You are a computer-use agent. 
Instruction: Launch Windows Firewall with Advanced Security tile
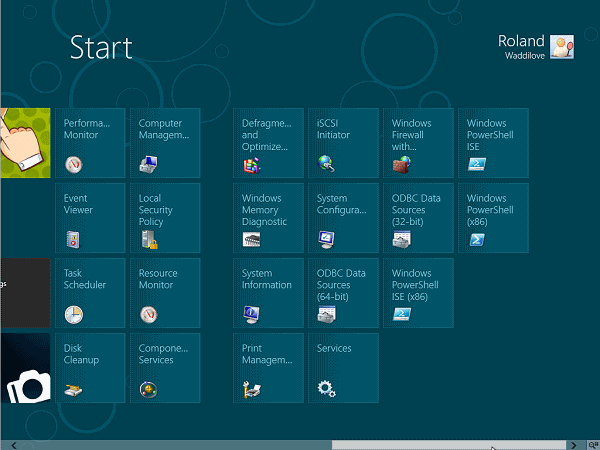pyautogui.click(x=419, y=143)
